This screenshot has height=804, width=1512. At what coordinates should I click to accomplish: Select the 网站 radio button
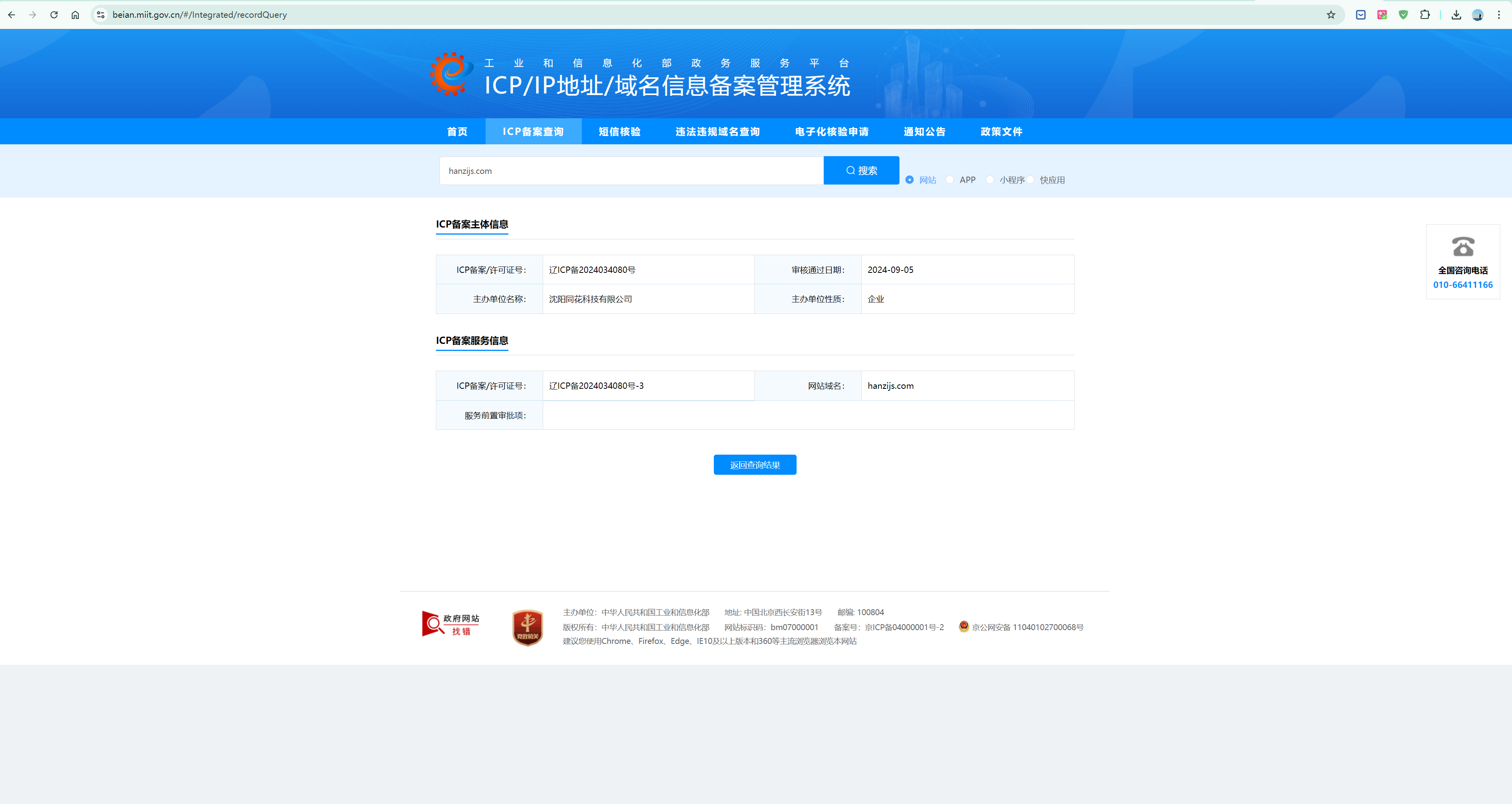[x=909, y=180]
